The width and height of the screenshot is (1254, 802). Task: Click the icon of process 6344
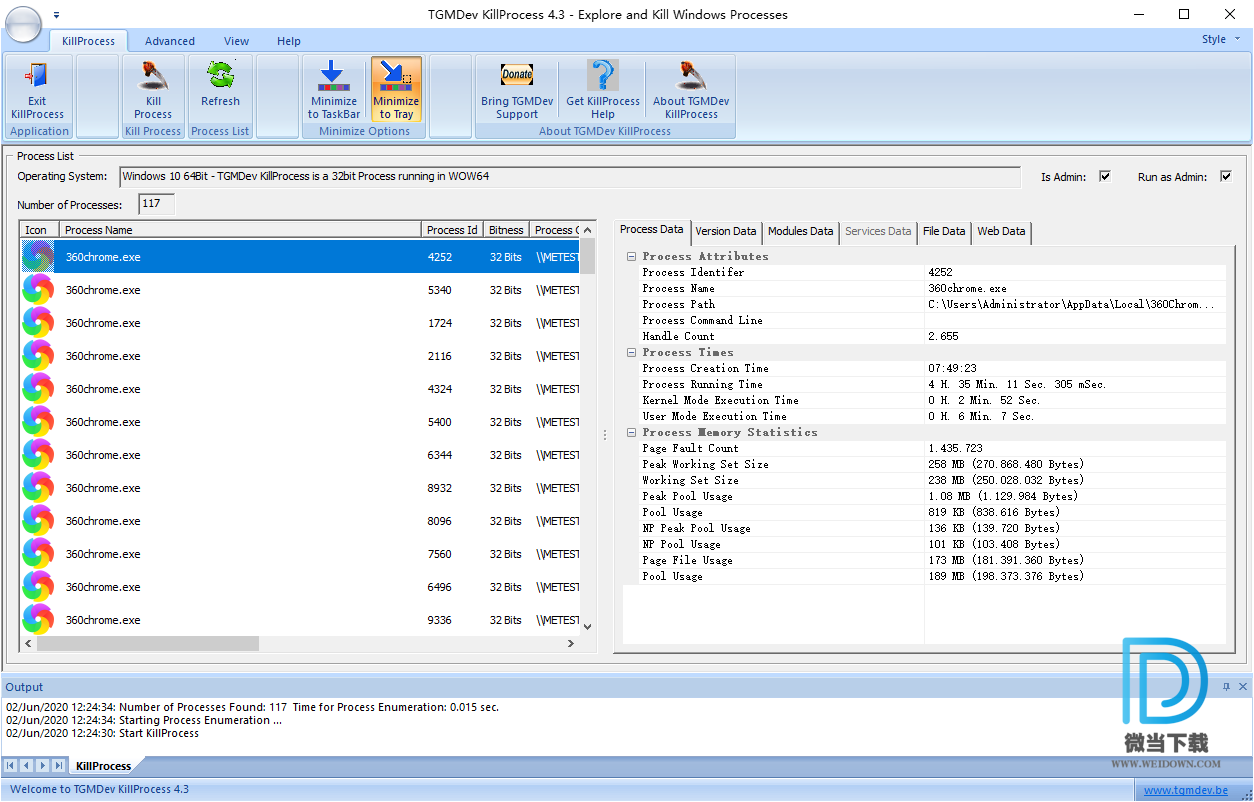click(38, 455)
